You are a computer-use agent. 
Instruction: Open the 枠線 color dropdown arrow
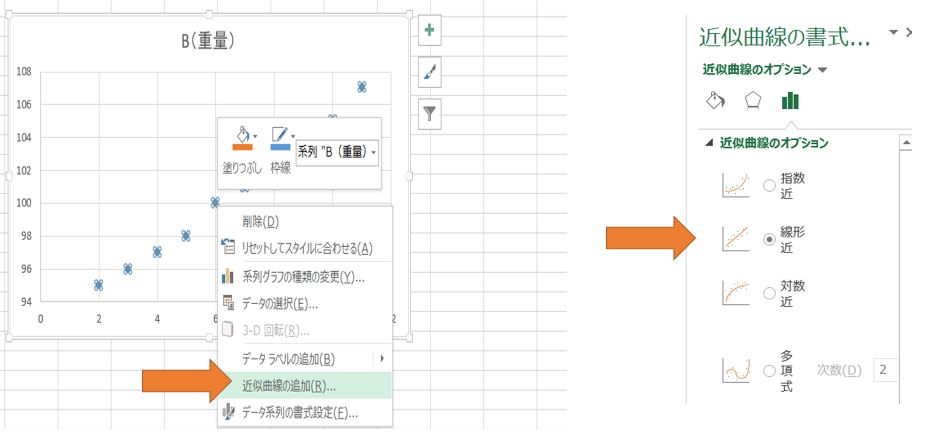293,136
